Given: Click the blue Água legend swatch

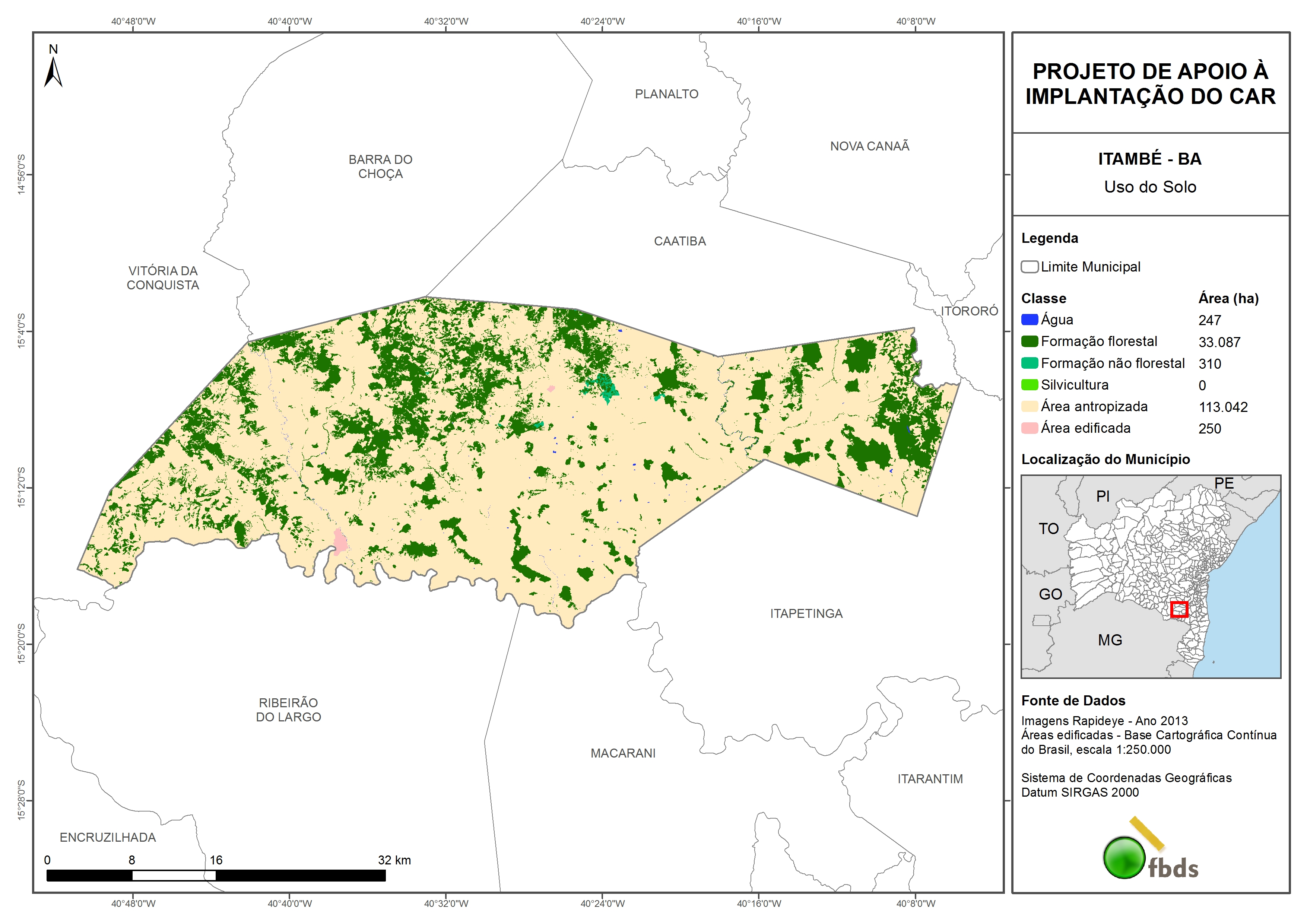Looking at the screenshot, I should [1029, 320].
